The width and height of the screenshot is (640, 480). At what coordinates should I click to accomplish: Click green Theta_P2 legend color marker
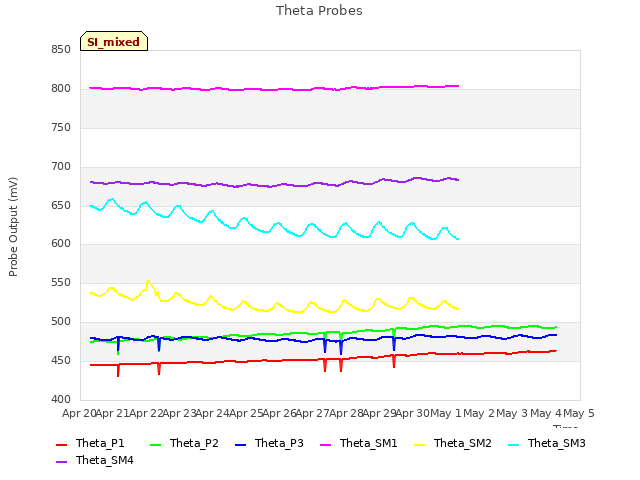(156, 444)
